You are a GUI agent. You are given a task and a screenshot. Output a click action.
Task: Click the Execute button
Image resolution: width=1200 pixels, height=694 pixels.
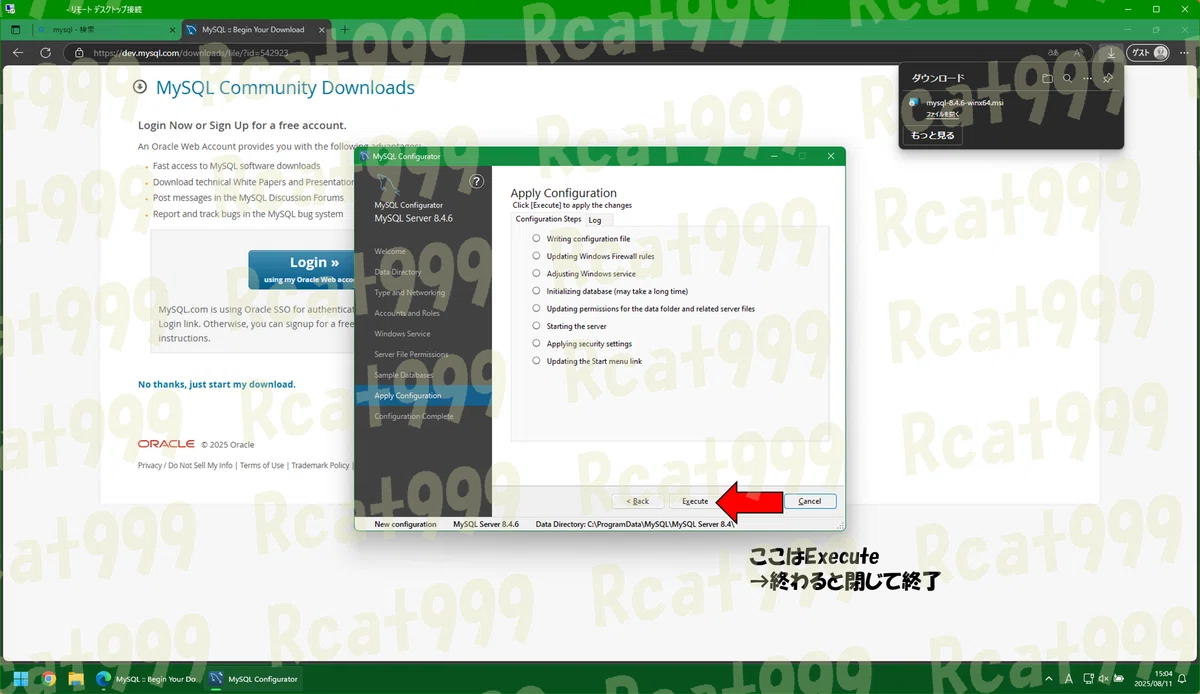(695, 501)
